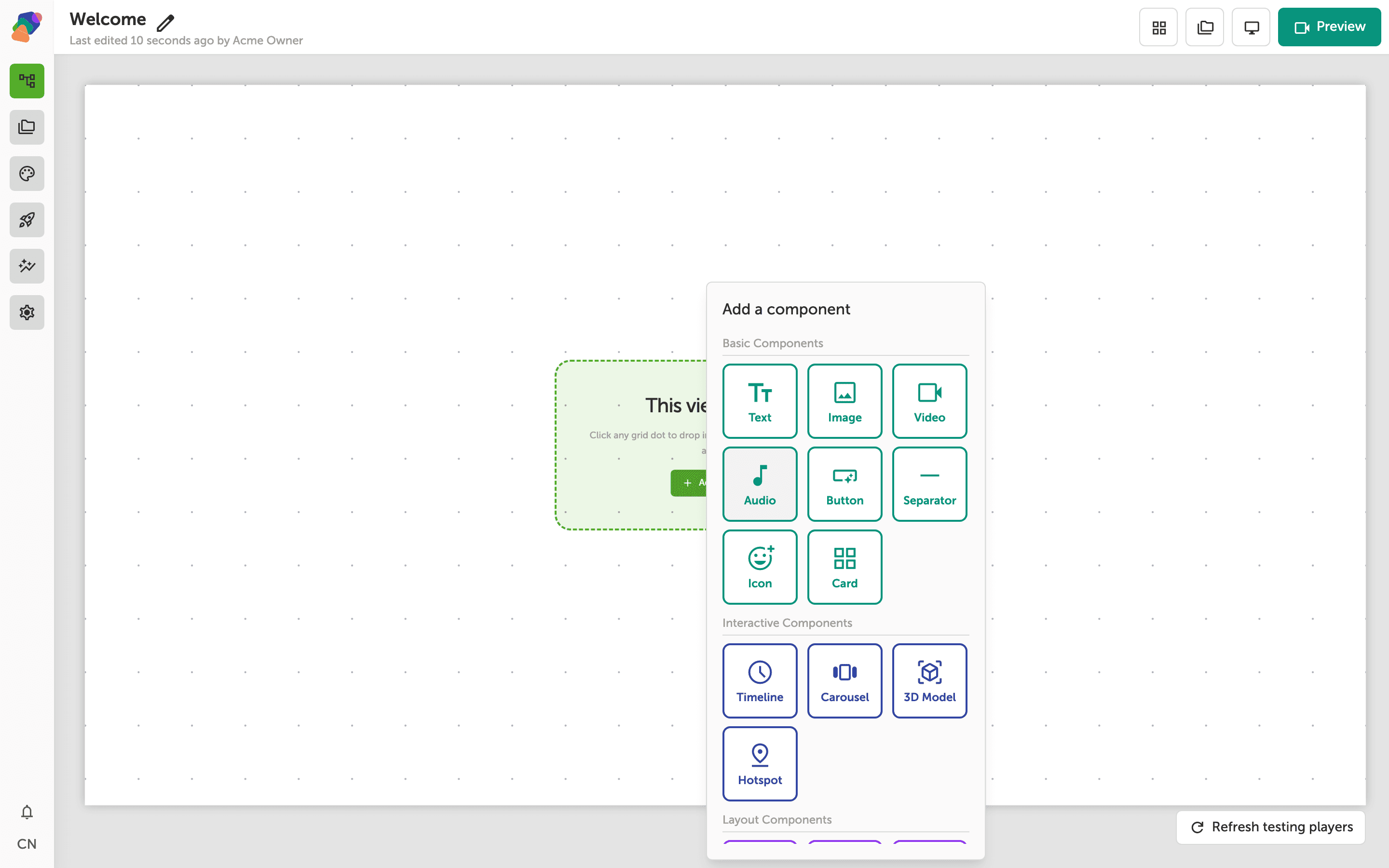The height and width of the screenshot is (868, 1389).
Task: Click the media folders icon in header
Action: [1205, 27]
